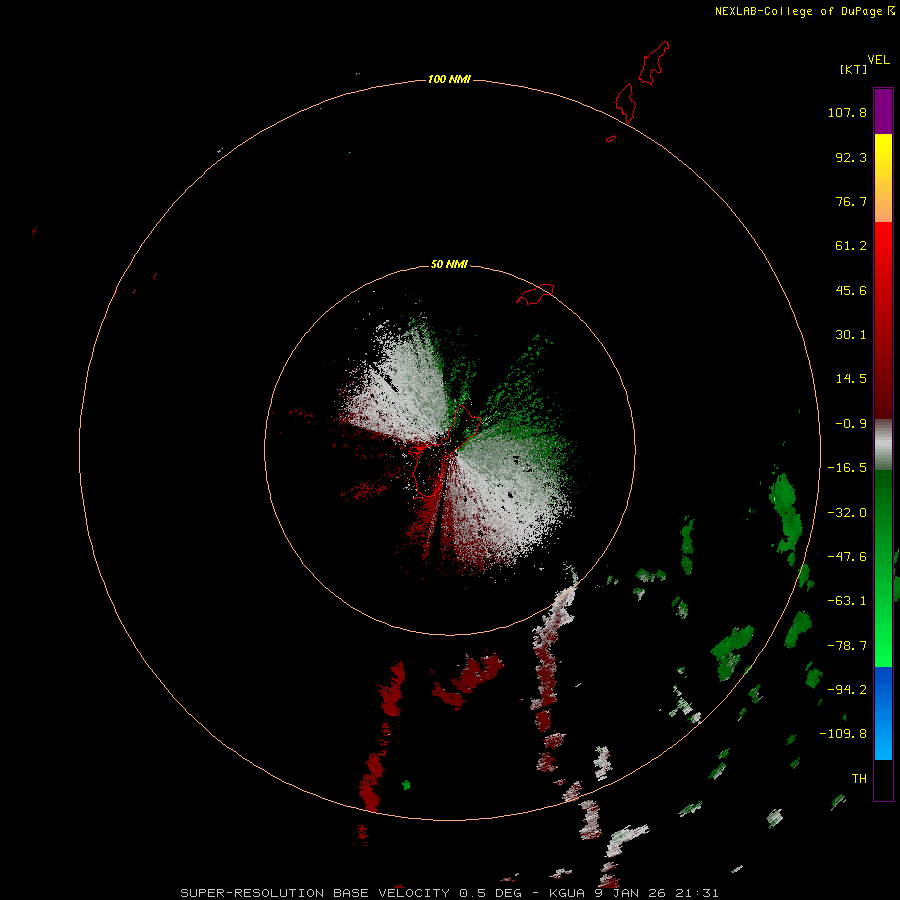Click the [KT] units label

pyautogui.click(x=853, y=69)
